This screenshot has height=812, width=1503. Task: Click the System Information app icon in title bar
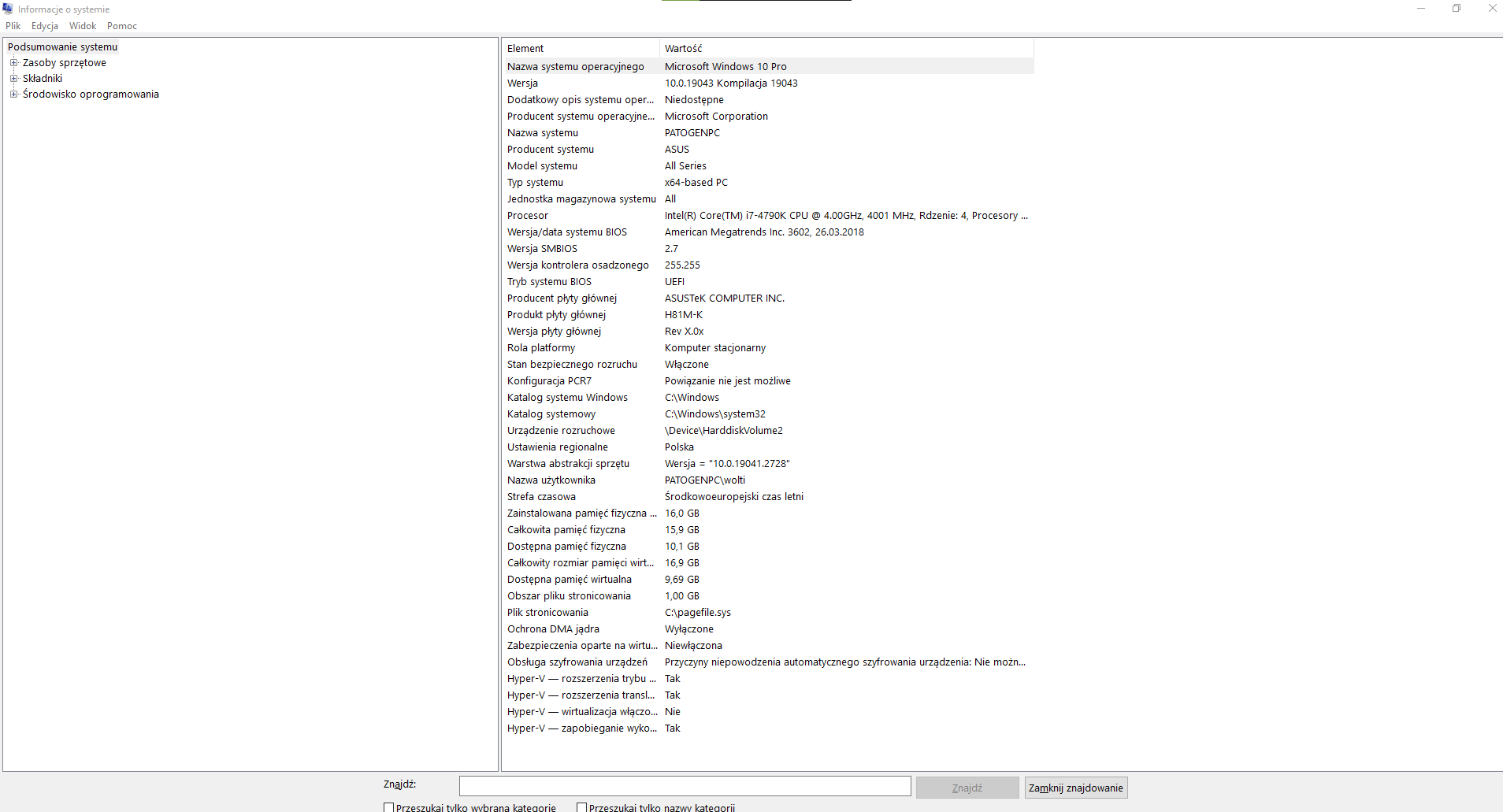coord(8,9)
